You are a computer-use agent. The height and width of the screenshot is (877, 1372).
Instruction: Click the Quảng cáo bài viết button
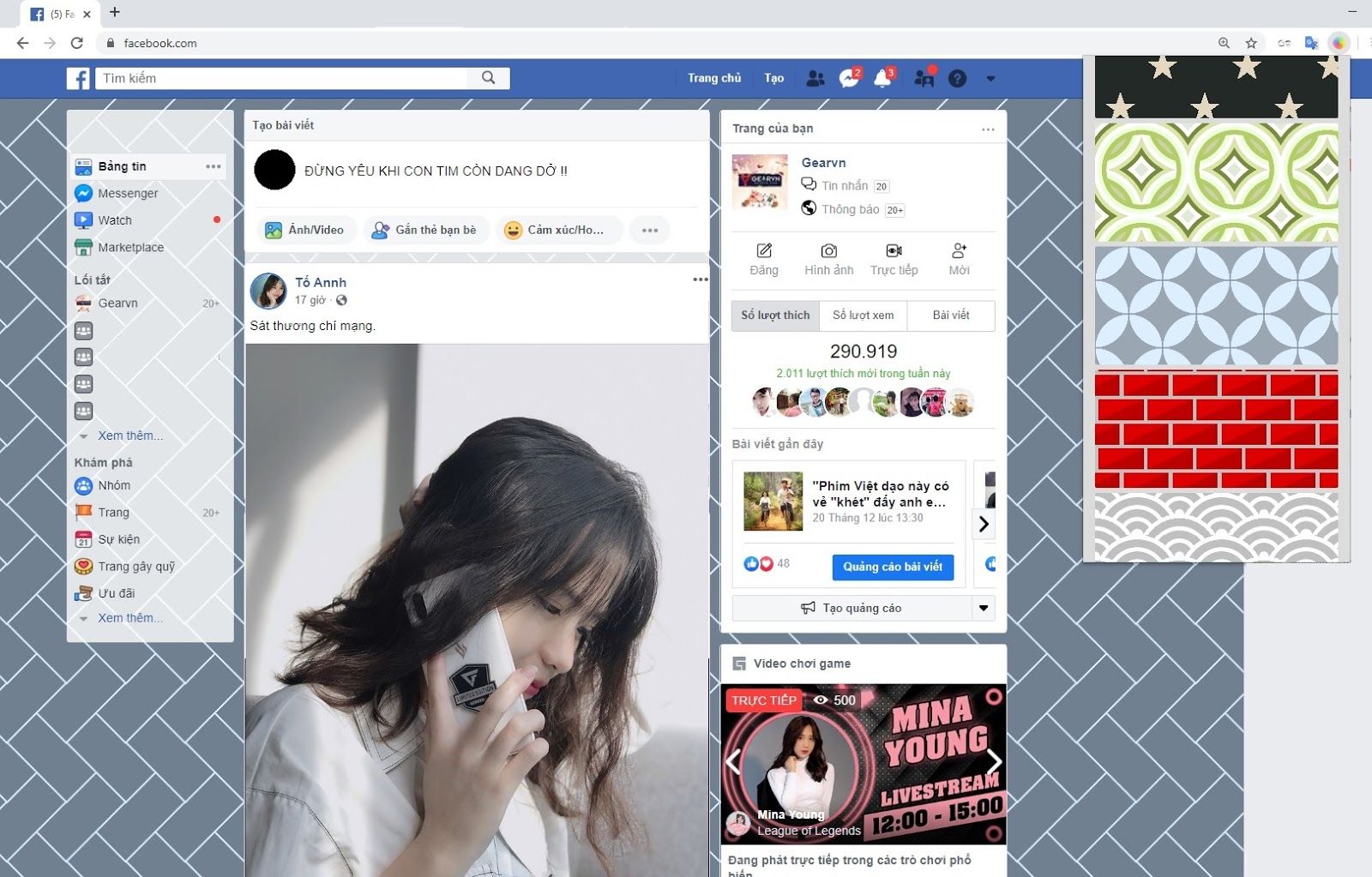pos(893,567)
